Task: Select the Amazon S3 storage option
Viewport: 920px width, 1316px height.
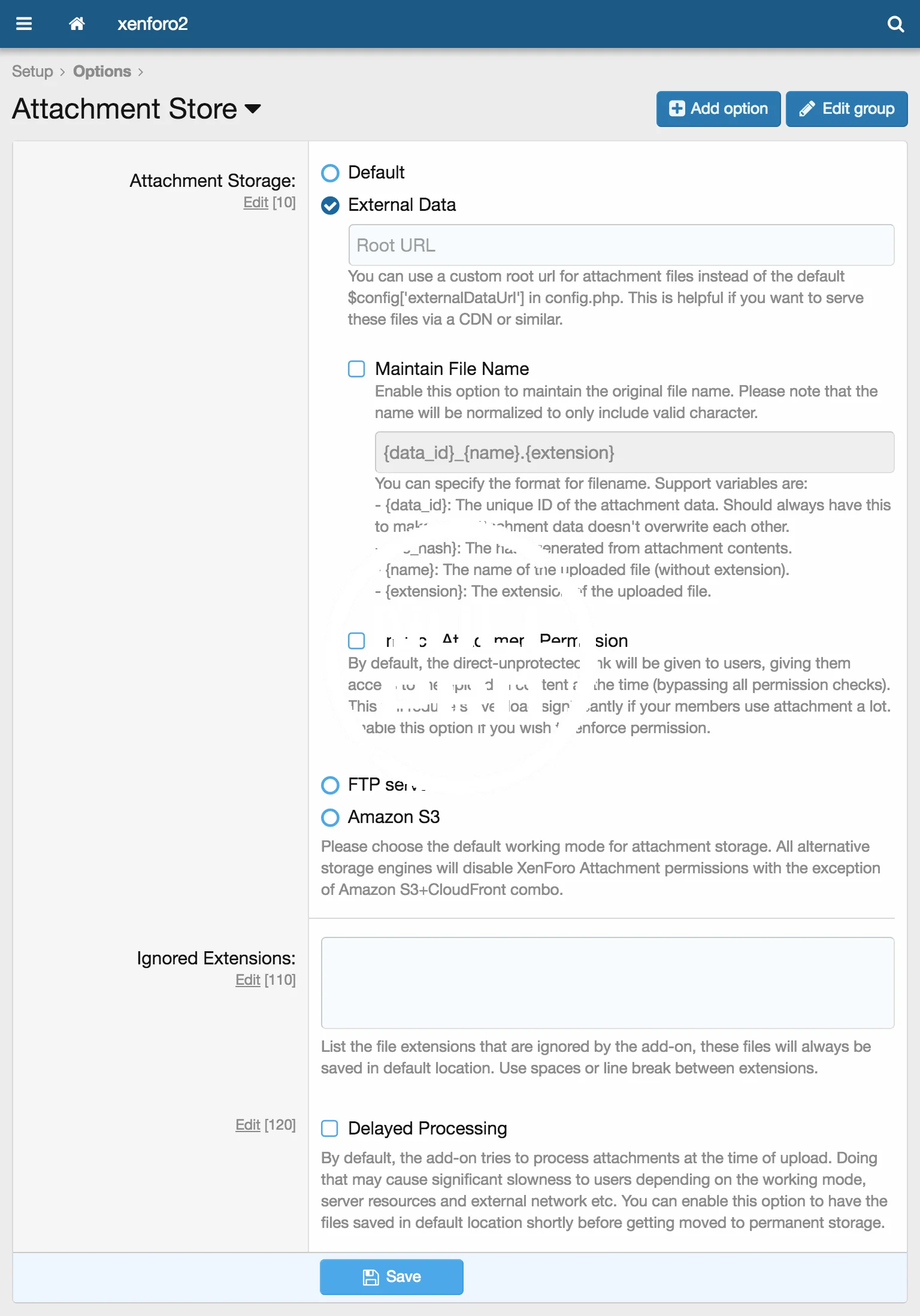Action: 330,817
